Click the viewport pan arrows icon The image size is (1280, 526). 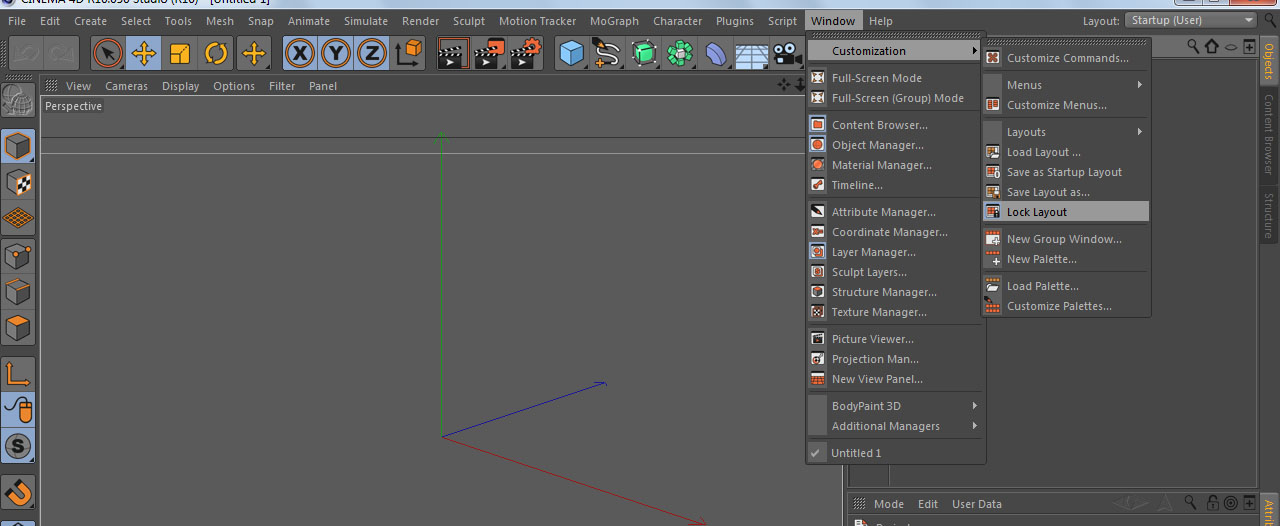[783, 86]
